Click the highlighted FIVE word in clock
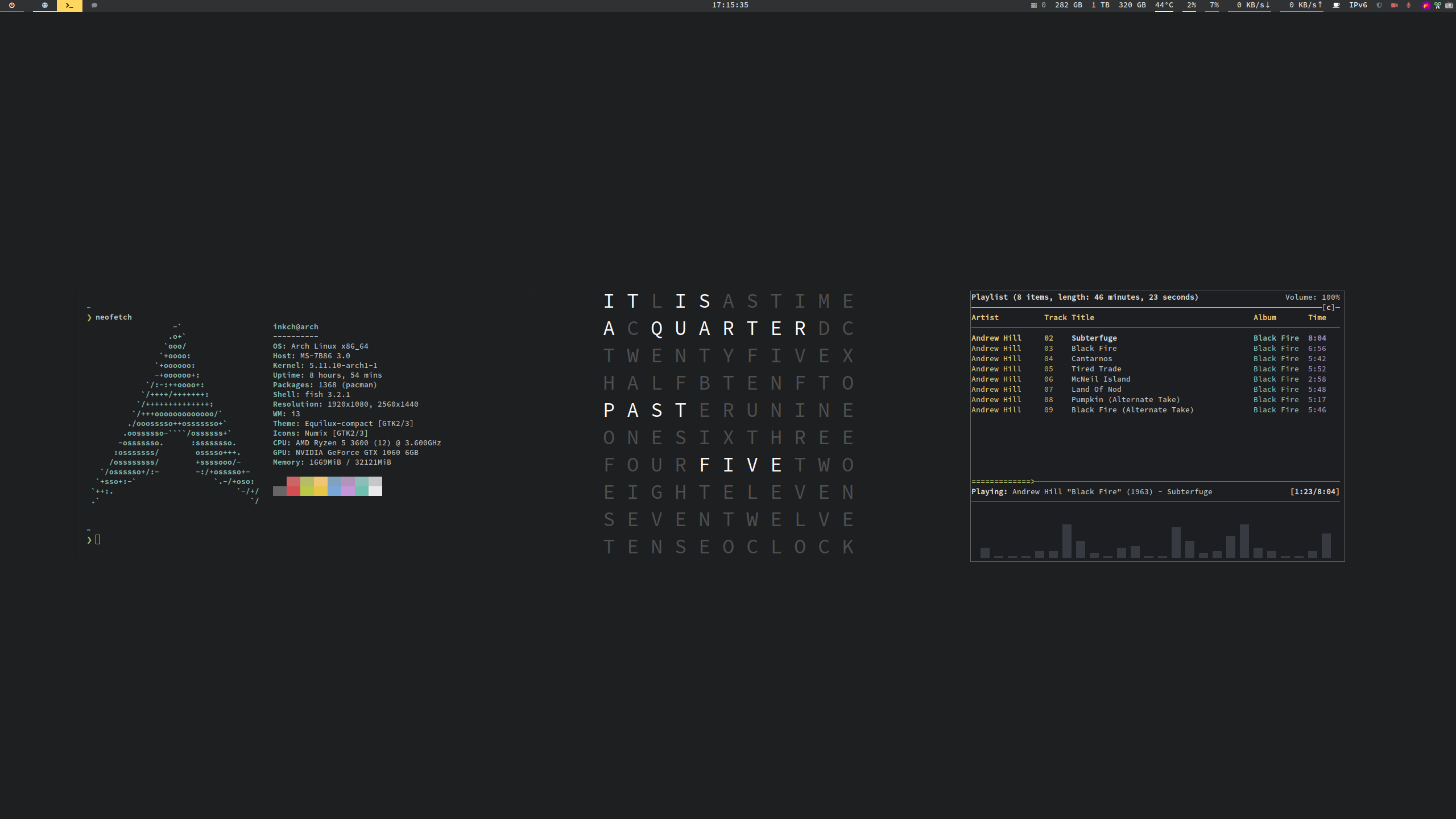The width and height of the screenshot is (1456, 819). (x=740, y=465)
